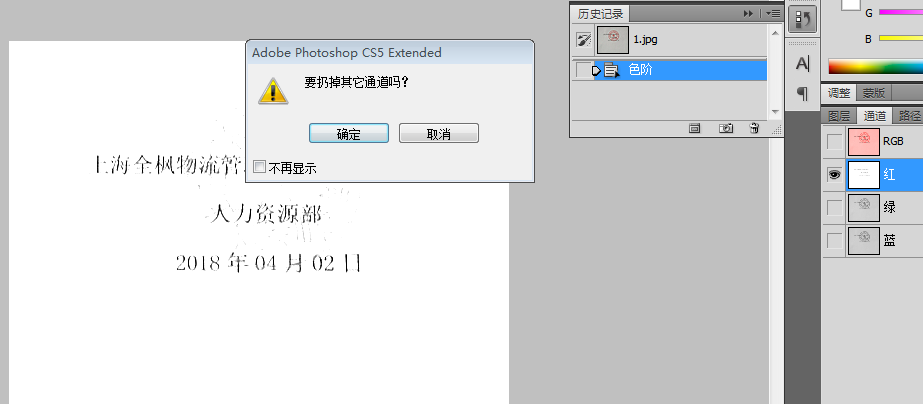The height and width of the screenshot is (404, 923).
Task: Set history brush source for 1.jpg
Action: (583, 39)
